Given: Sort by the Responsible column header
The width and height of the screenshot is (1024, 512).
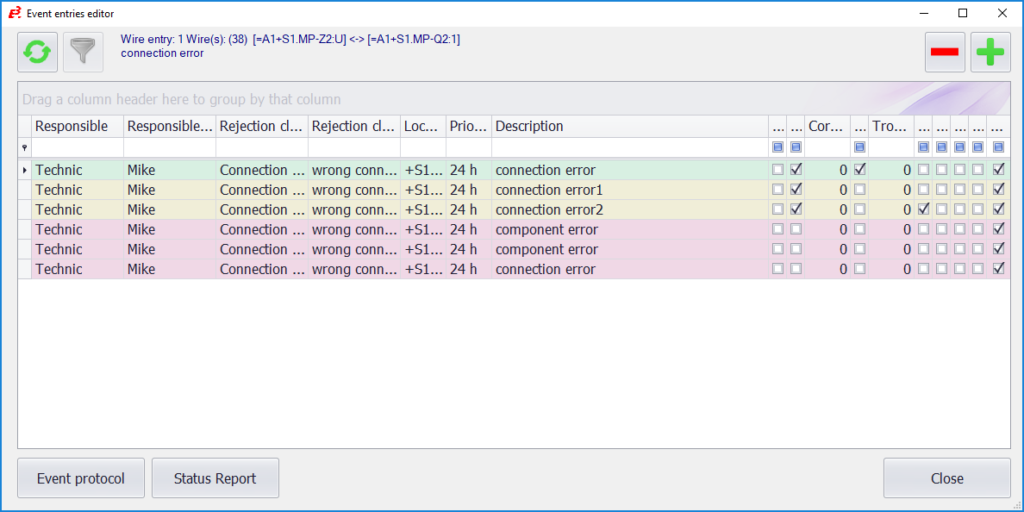Looking at the screenshot, I should click(76, 127).
